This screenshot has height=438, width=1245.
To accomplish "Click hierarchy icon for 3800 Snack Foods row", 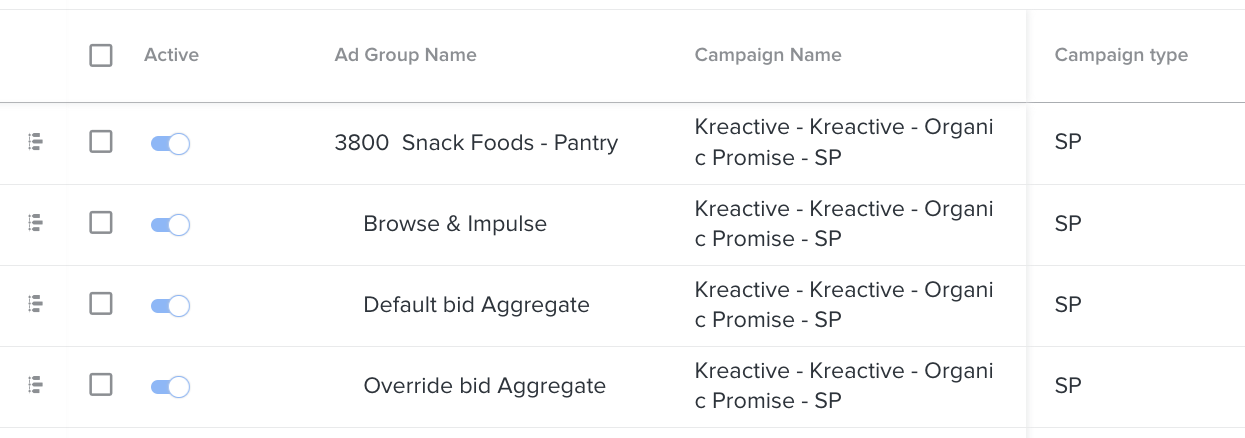I will coord(35,143).
